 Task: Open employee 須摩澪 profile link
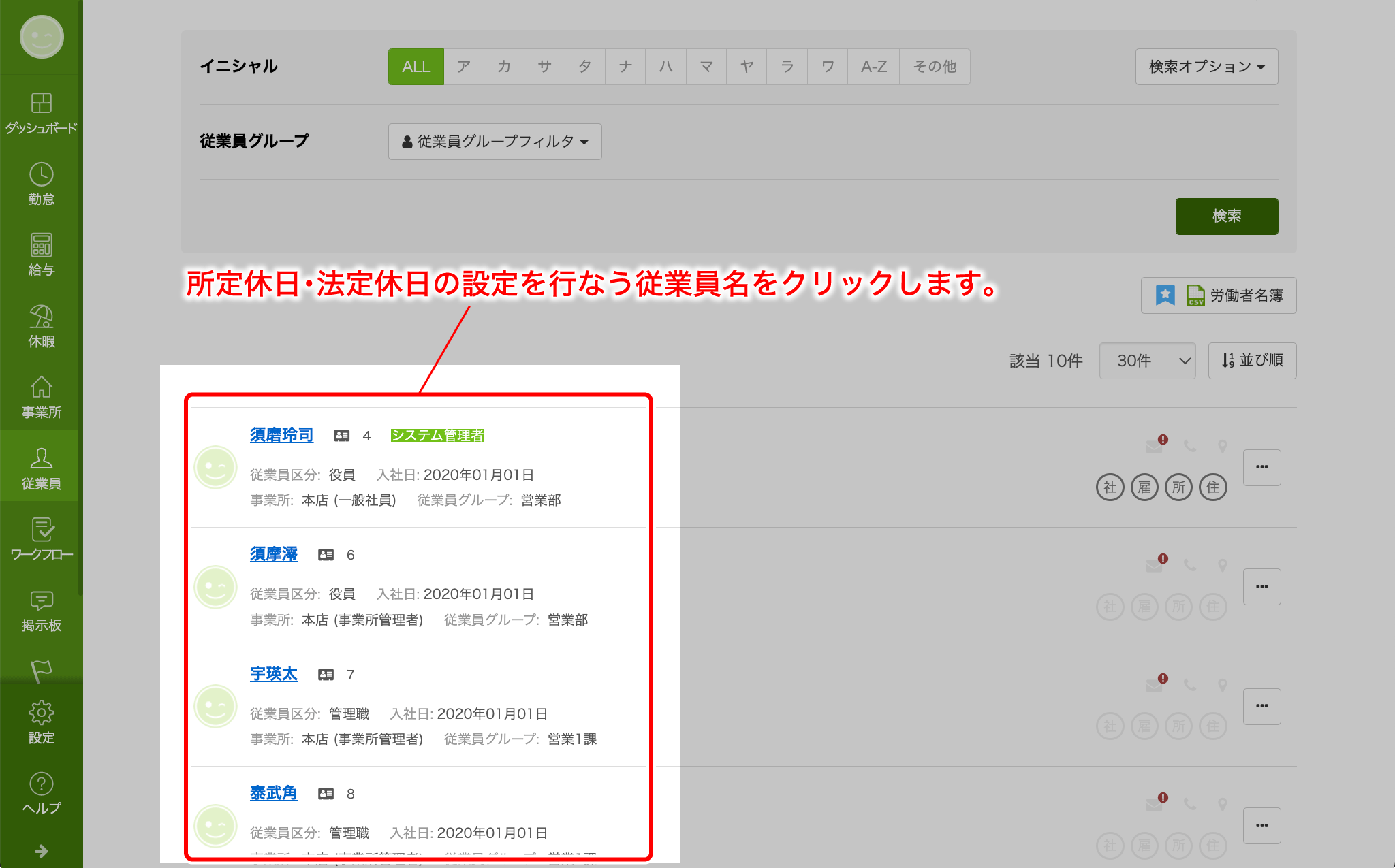point(274,555)
